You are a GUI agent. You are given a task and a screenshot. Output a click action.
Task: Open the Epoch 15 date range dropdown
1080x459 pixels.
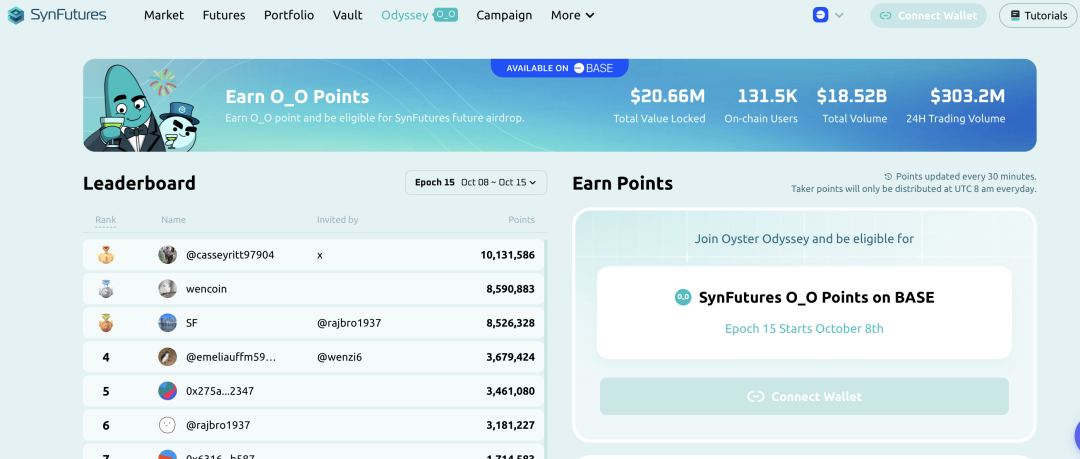(x=476, y=183)
